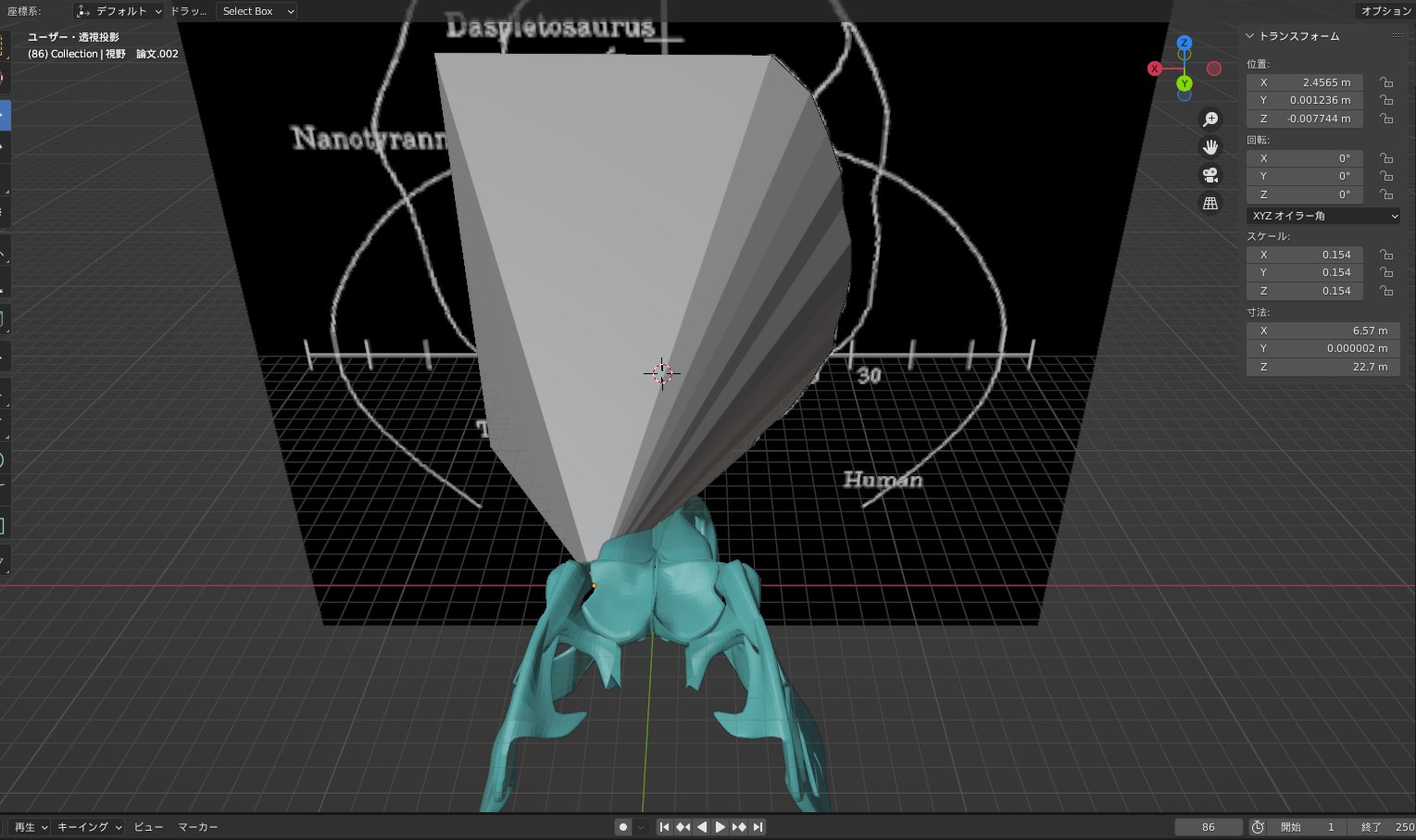Toggle lock for rotation Z

[1386, 194]
